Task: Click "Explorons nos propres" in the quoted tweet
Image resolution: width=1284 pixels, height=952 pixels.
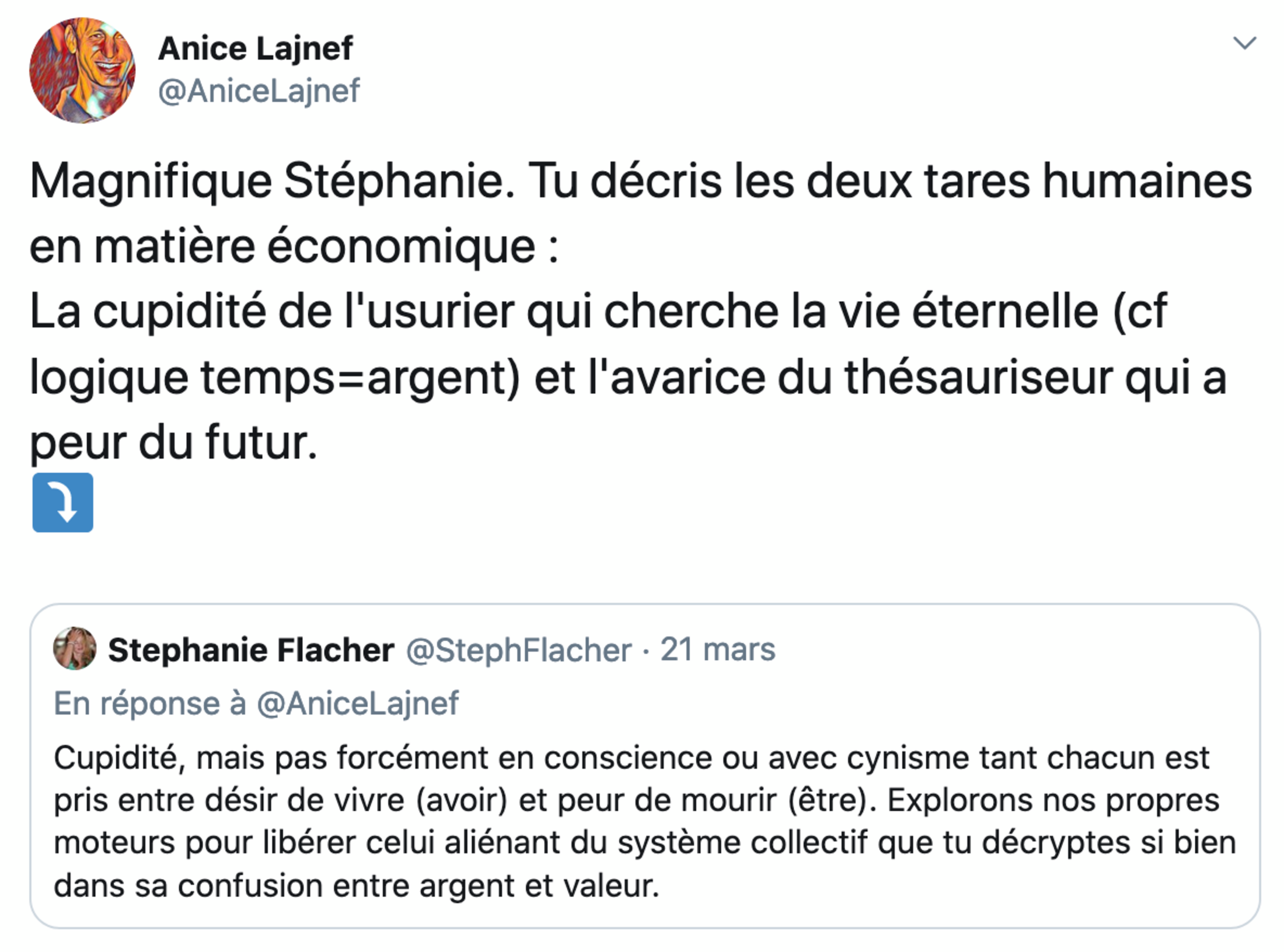Action: point(1053,800)
